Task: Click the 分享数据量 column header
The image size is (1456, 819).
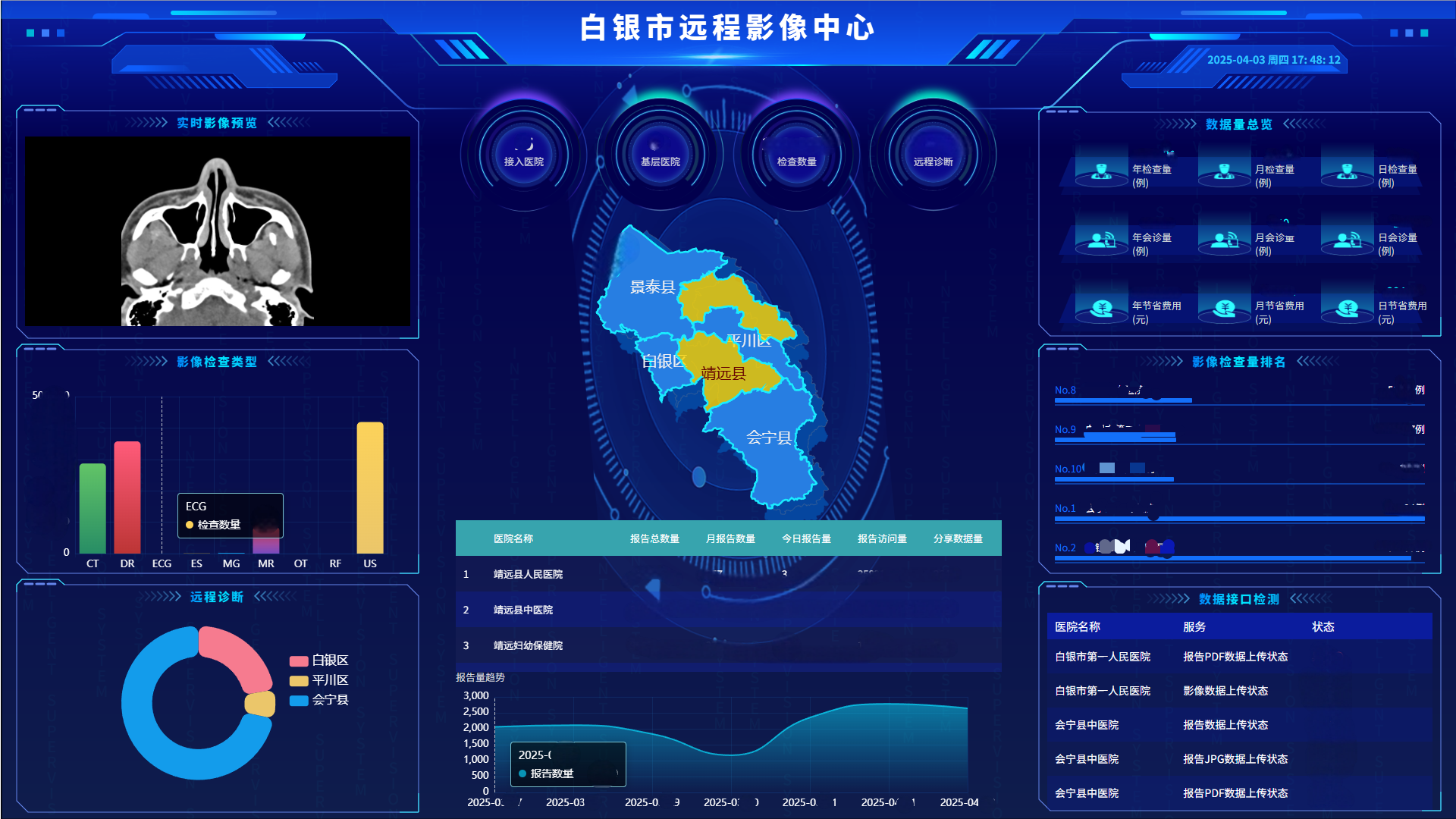Action: pyautogui.click(x=958, y=538)
